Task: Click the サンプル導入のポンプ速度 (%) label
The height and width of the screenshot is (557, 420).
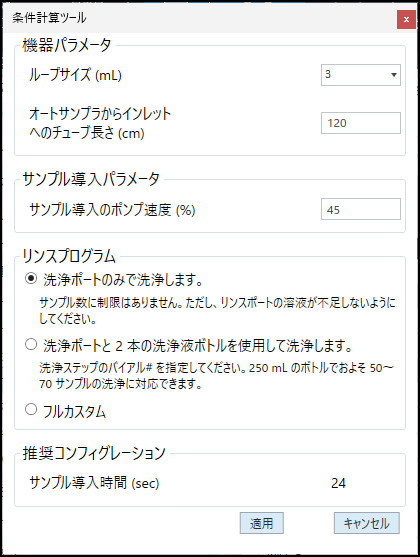Action: [112, 210]
